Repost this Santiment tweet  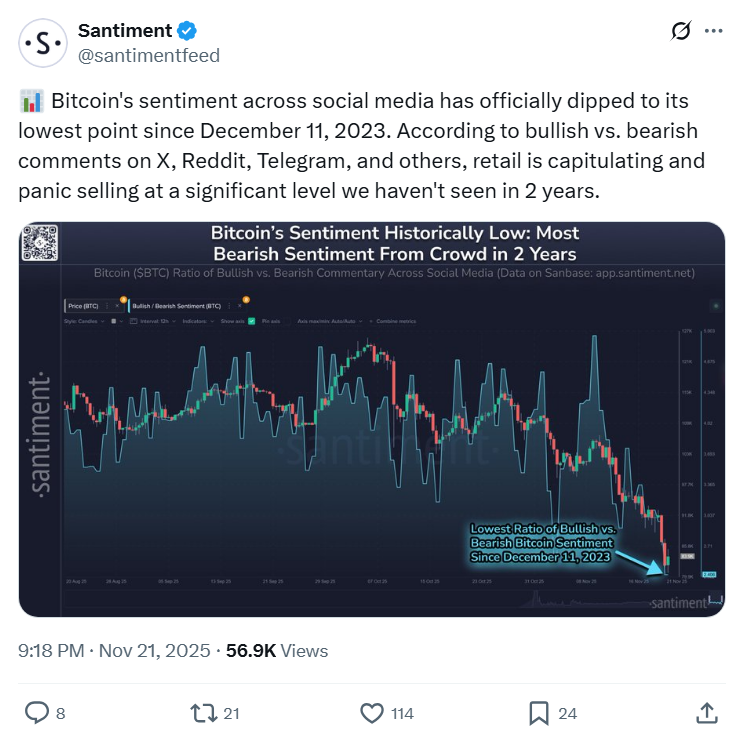coord(203,712)
